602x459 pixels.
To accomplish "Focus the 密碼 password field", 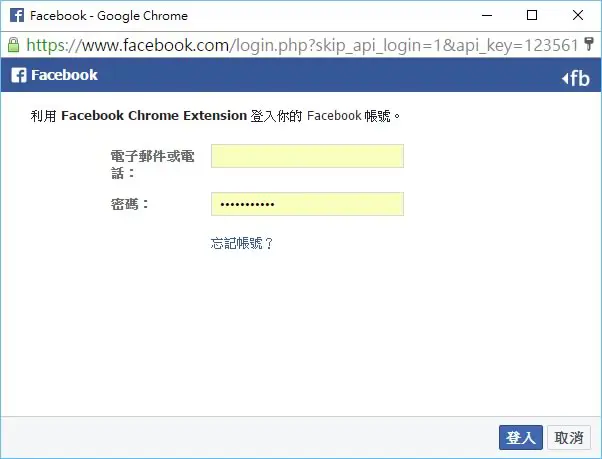I will tap(307, 204).
